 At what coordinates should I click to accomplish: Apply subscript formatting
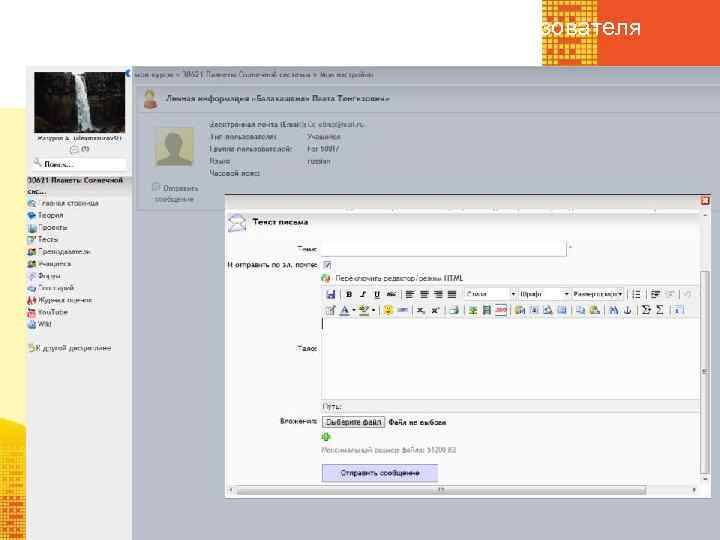pos(420,310)
